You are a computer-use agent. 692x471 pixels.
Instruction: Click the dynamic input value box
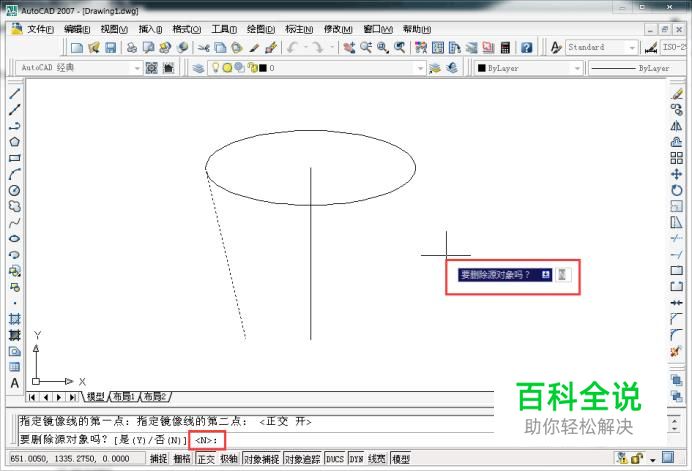tap(562, 275)
